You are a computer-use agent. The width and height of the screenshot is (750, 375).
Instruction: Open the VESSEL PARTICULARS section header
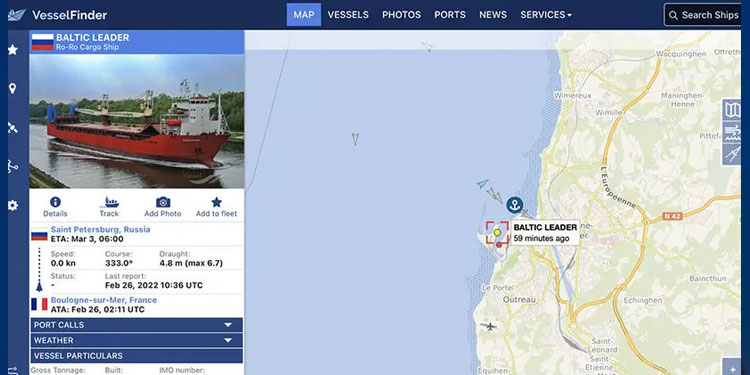click(136, 356)
